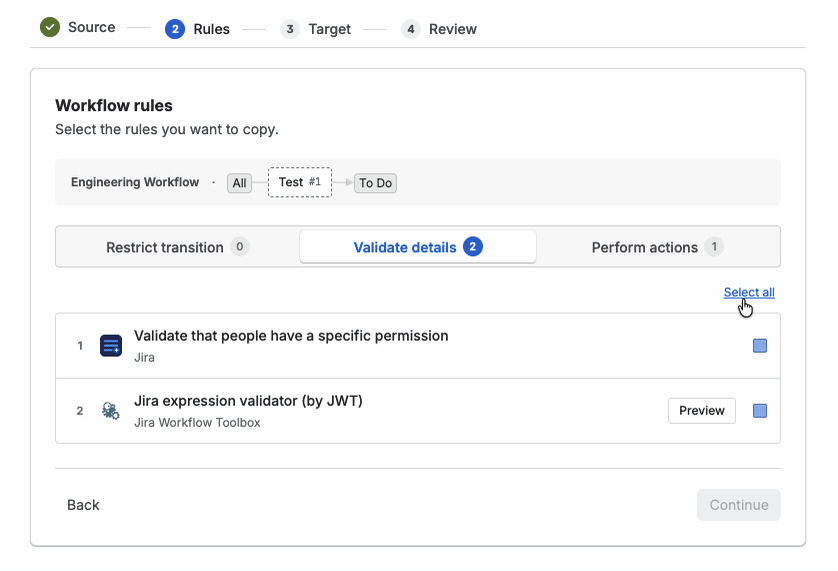Click the step 2 Rules circle icon
Viewport: 838px width, 571px height.
point(175,29)
